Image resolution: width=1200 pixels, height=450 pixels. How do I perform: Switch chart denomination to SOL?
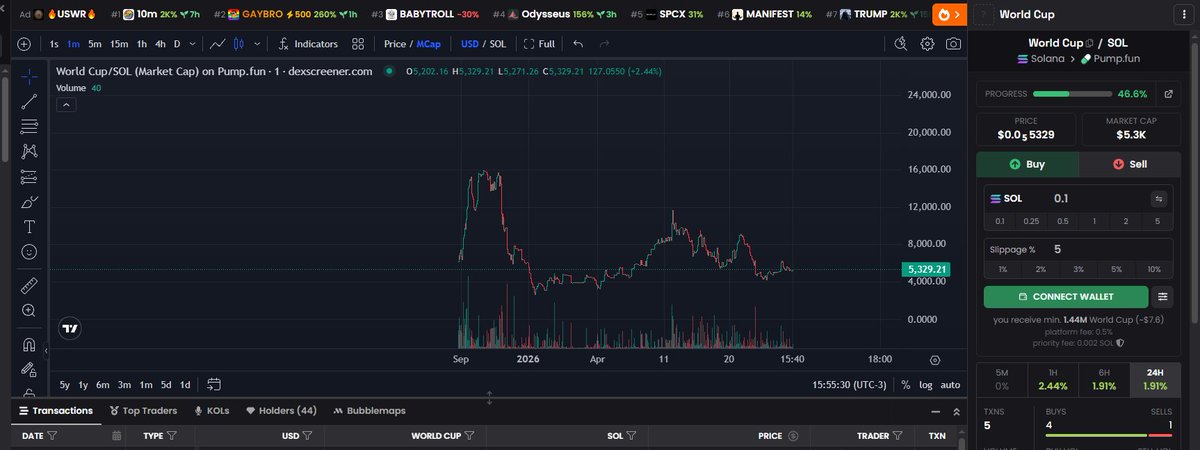coord(497,44)
